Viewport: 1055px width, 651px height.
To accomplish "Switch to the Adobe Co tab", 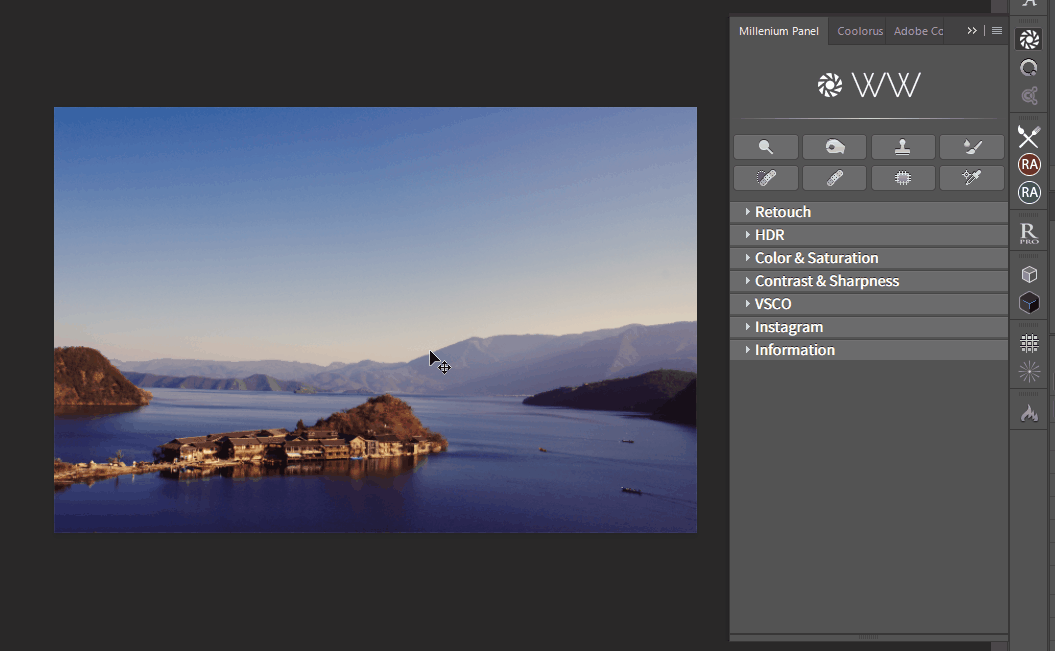I will [918, 31].
